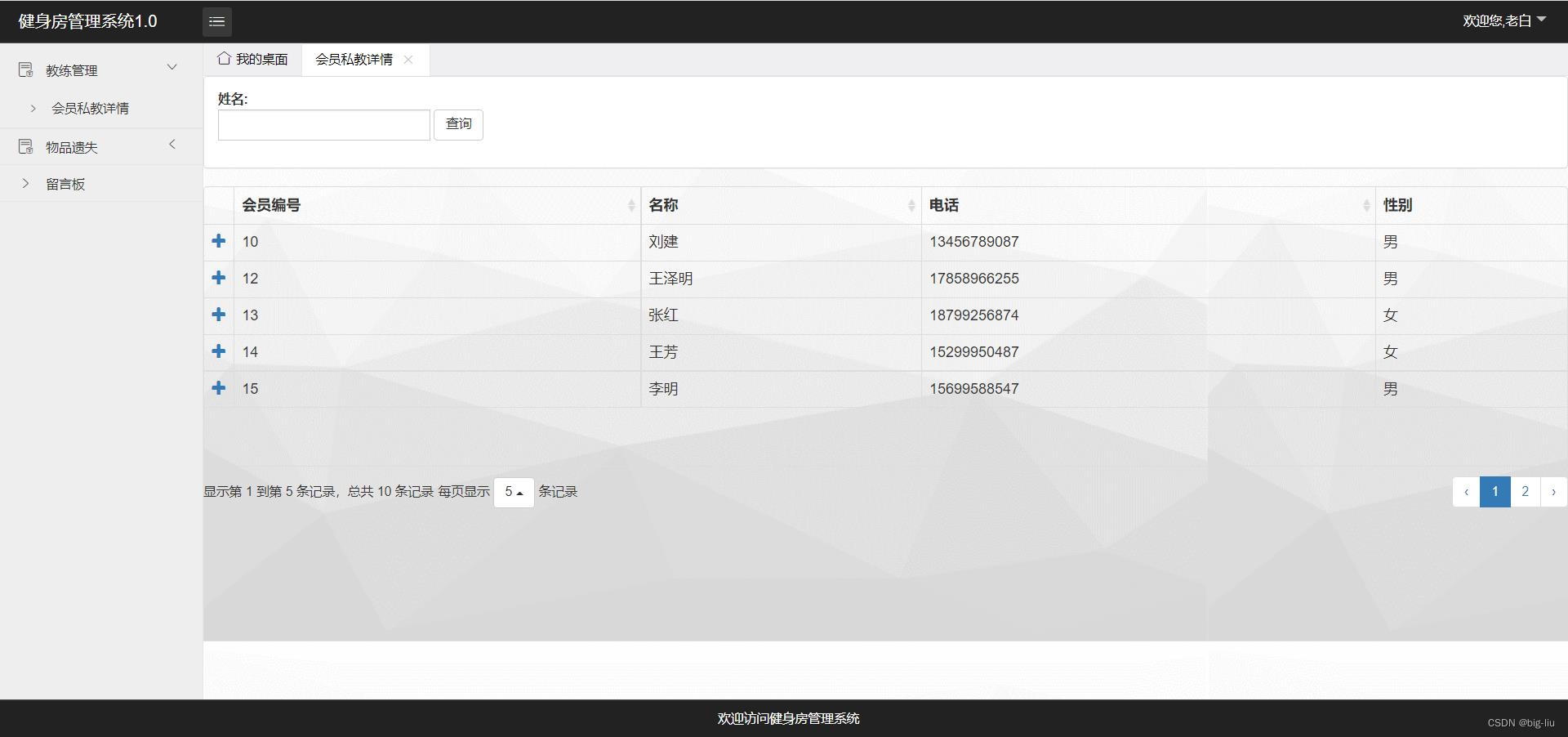The width and height of the screenshot is (1568, 737).
Task: Click member number 13 cell
Action: point(437,315)
